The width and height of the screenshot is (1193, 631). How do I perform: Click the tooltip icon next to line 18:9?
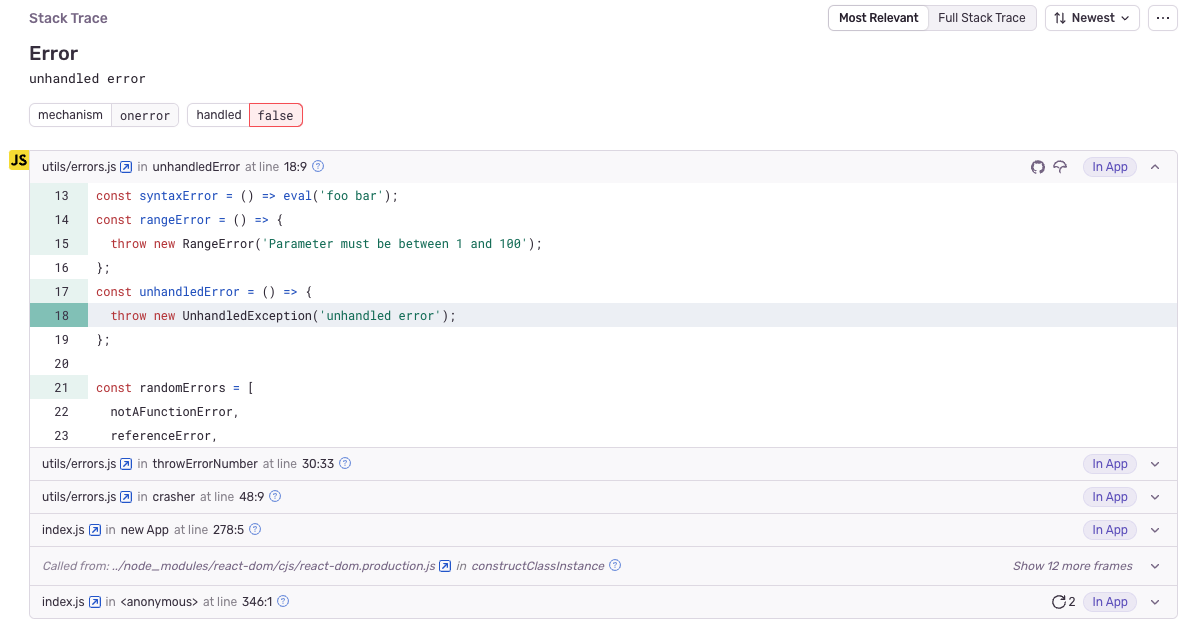(x=317, y=166)
